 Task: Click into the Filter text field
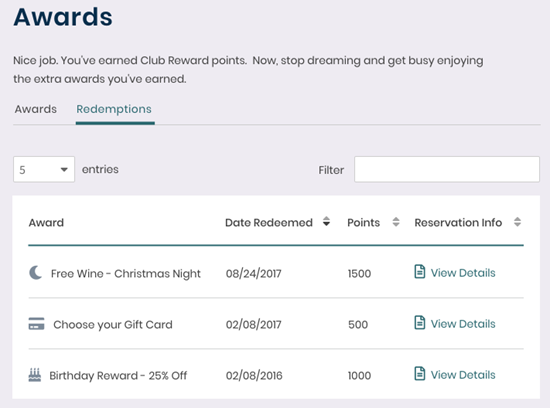tap(447, 169)
